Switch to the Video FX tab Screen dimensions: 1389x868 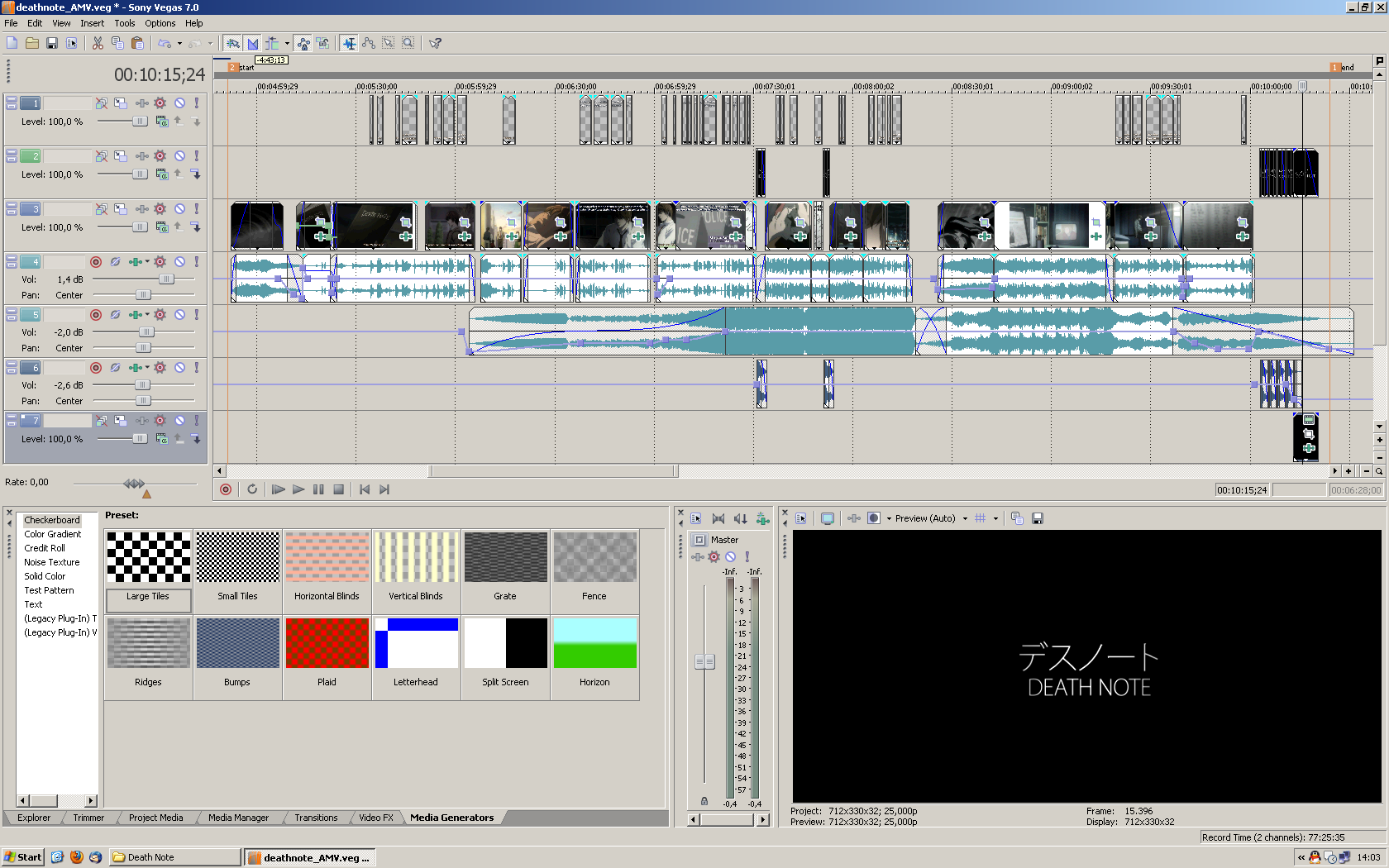tap(375, 818)
